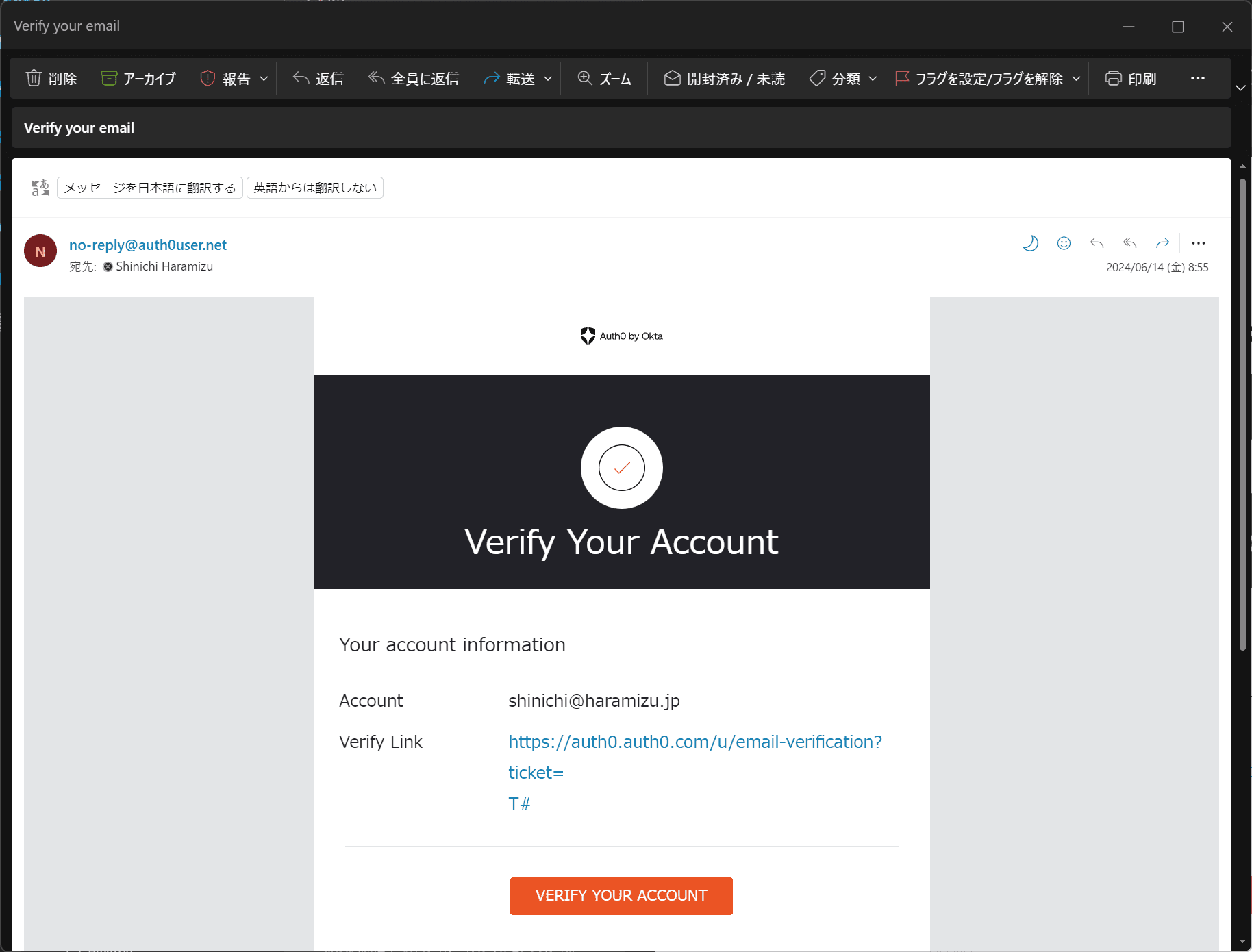Expand the Report (報告) dropdown arrow

(264, 79)
